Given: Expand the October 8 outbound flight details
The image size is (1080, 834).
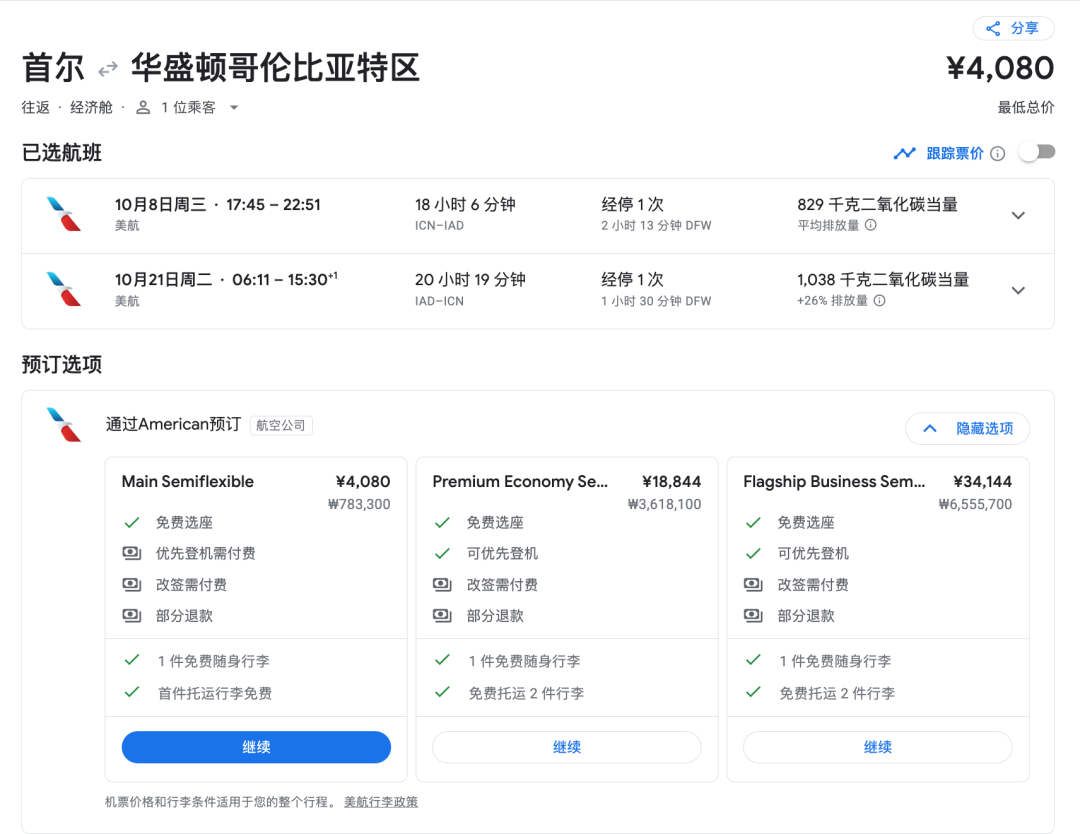Looking at the screenshot, I should (x=1018, y=215).
